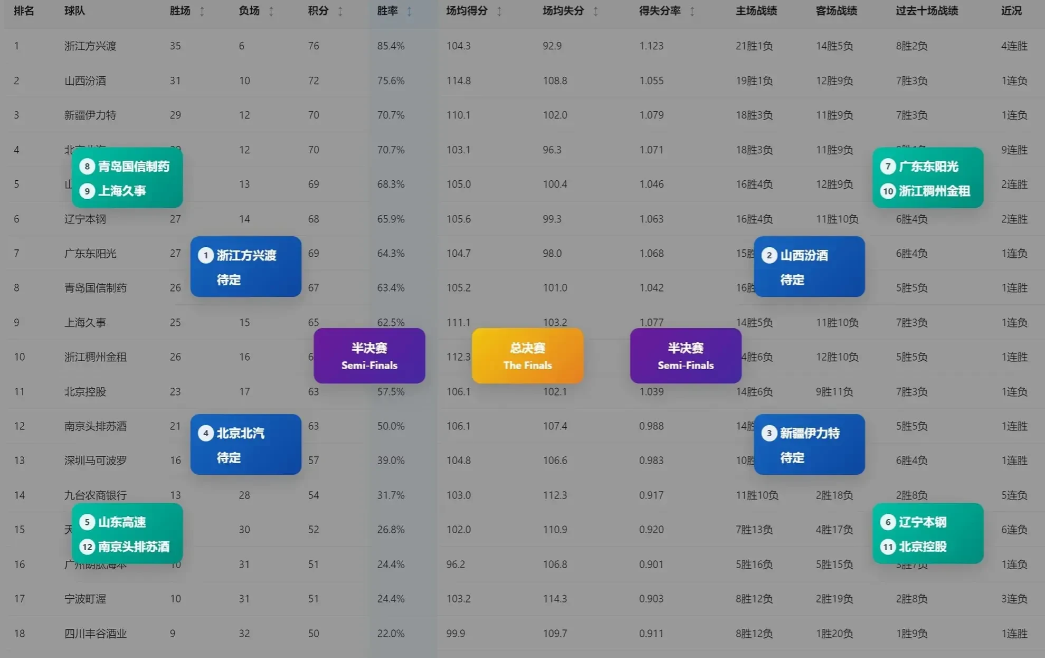Click 待定 under 北京北汽 in blue card
The height and width of the screenshot is (658, 1045).
(x=229, y=458)
